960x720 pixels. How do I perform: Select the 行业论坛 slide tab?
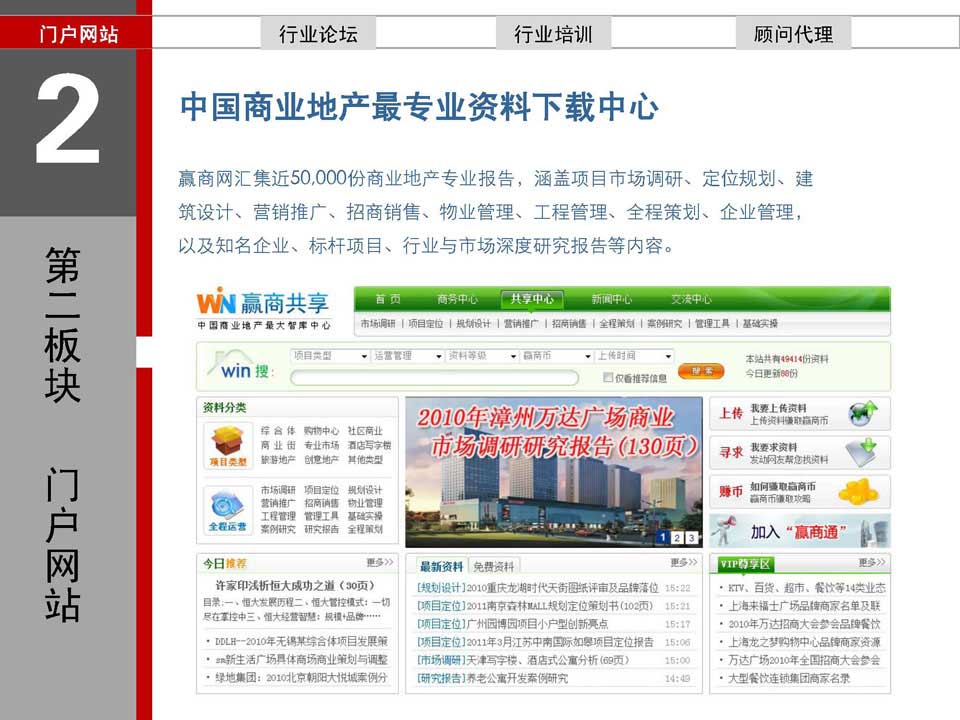click(x=318, y=34)
